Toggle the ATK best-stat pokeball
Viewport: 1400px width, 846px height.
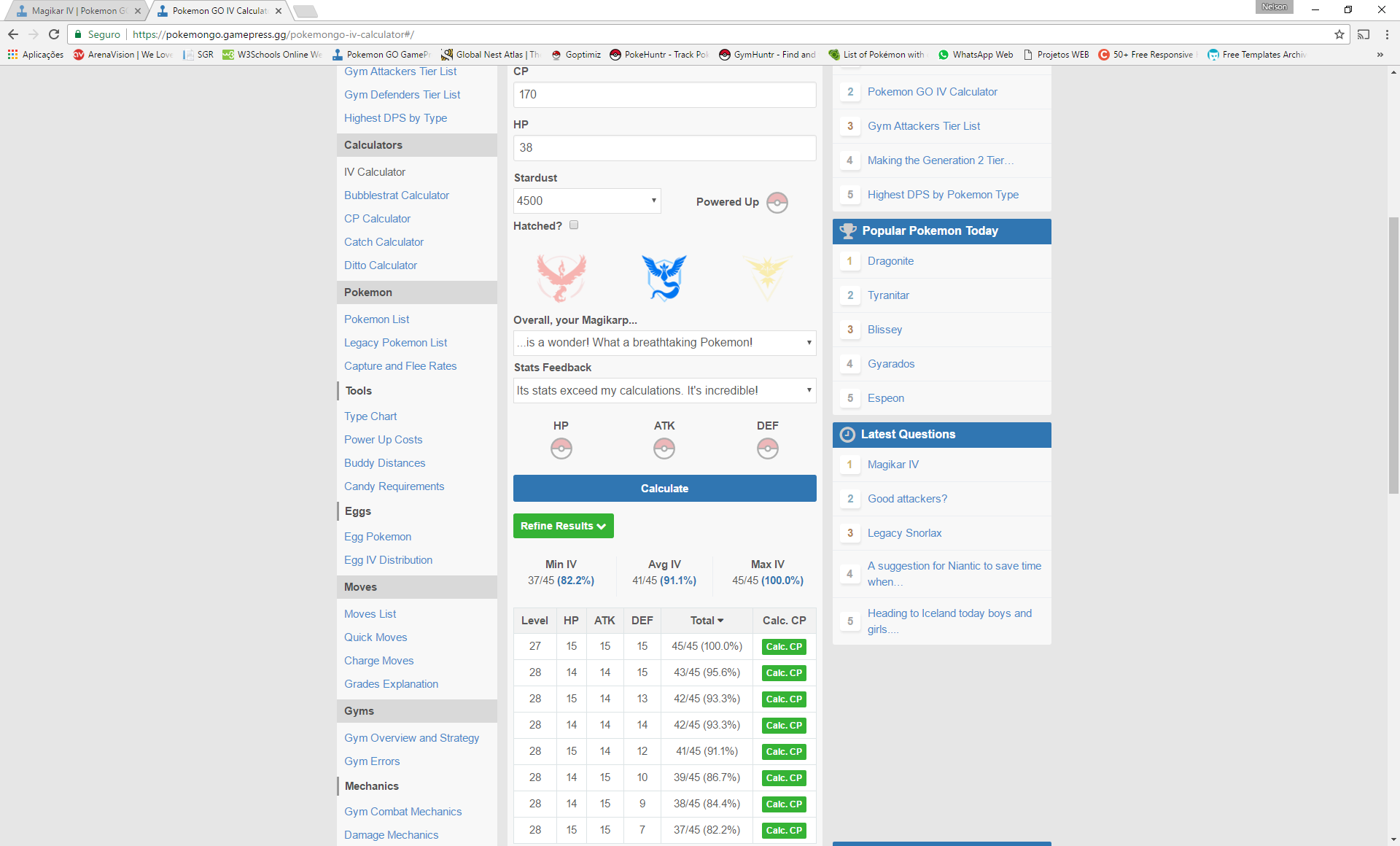click(x=664, y=448)
